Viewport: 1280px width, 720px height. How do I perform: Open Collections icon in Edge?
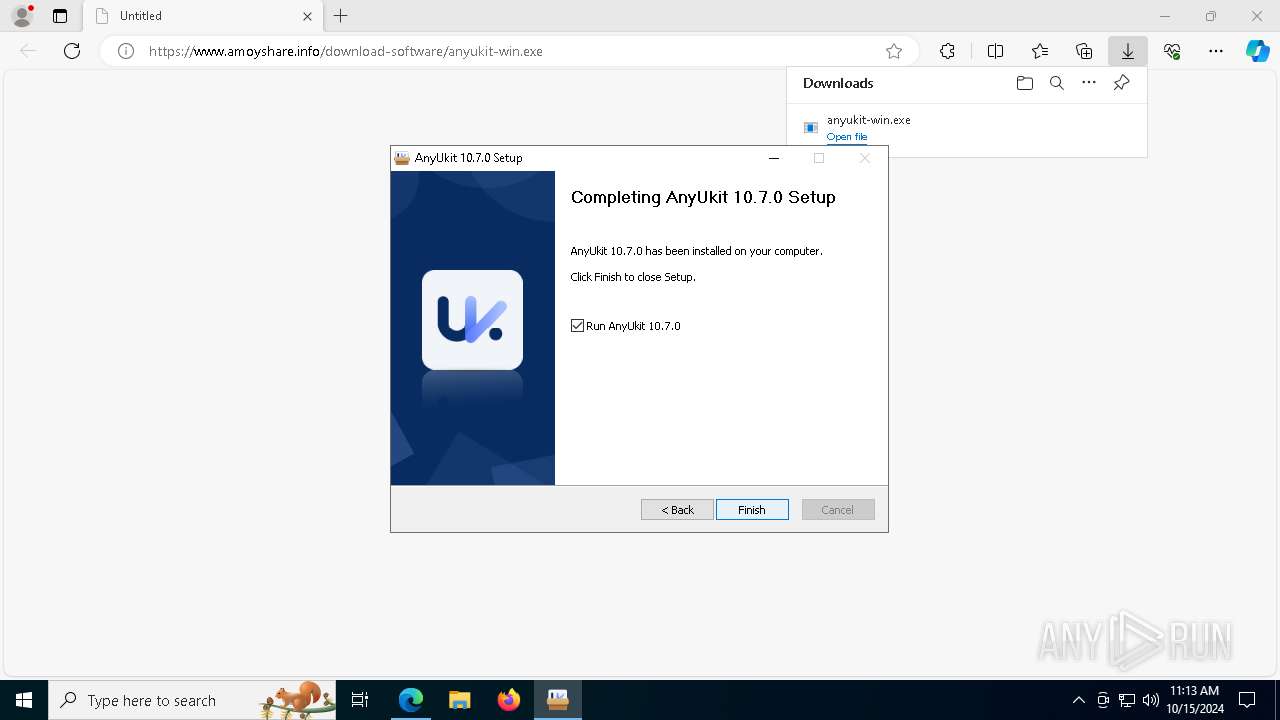1084,51
